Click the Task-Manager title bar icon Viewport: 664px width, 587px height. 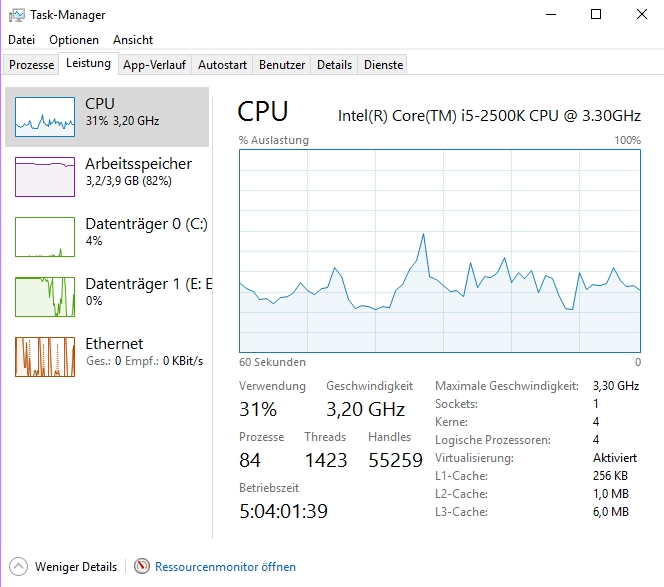pos(16,15)
